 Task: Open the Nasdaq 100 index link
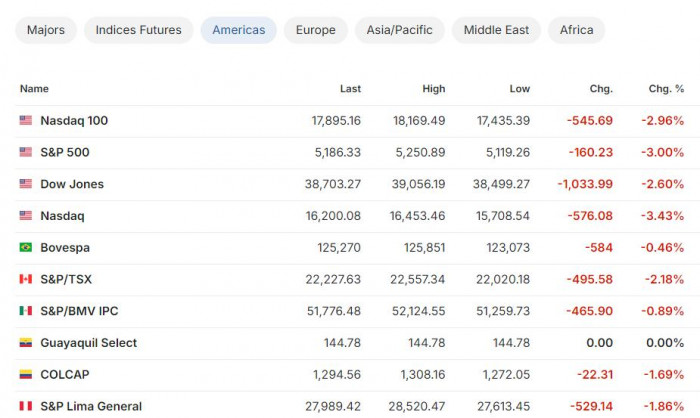point(74,121)
